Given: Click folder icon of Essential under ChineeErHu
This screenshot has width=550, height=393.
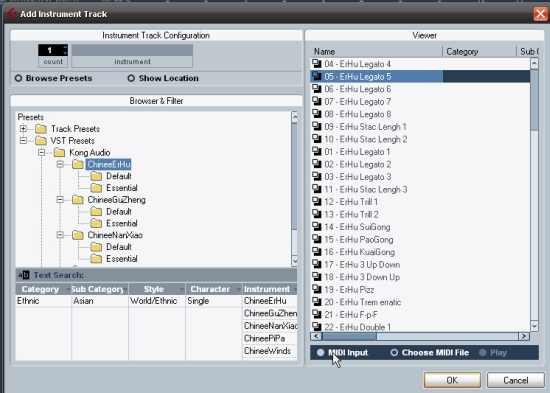Looking at the screenshot, I should pyautogui.click(x=96, y=188).
